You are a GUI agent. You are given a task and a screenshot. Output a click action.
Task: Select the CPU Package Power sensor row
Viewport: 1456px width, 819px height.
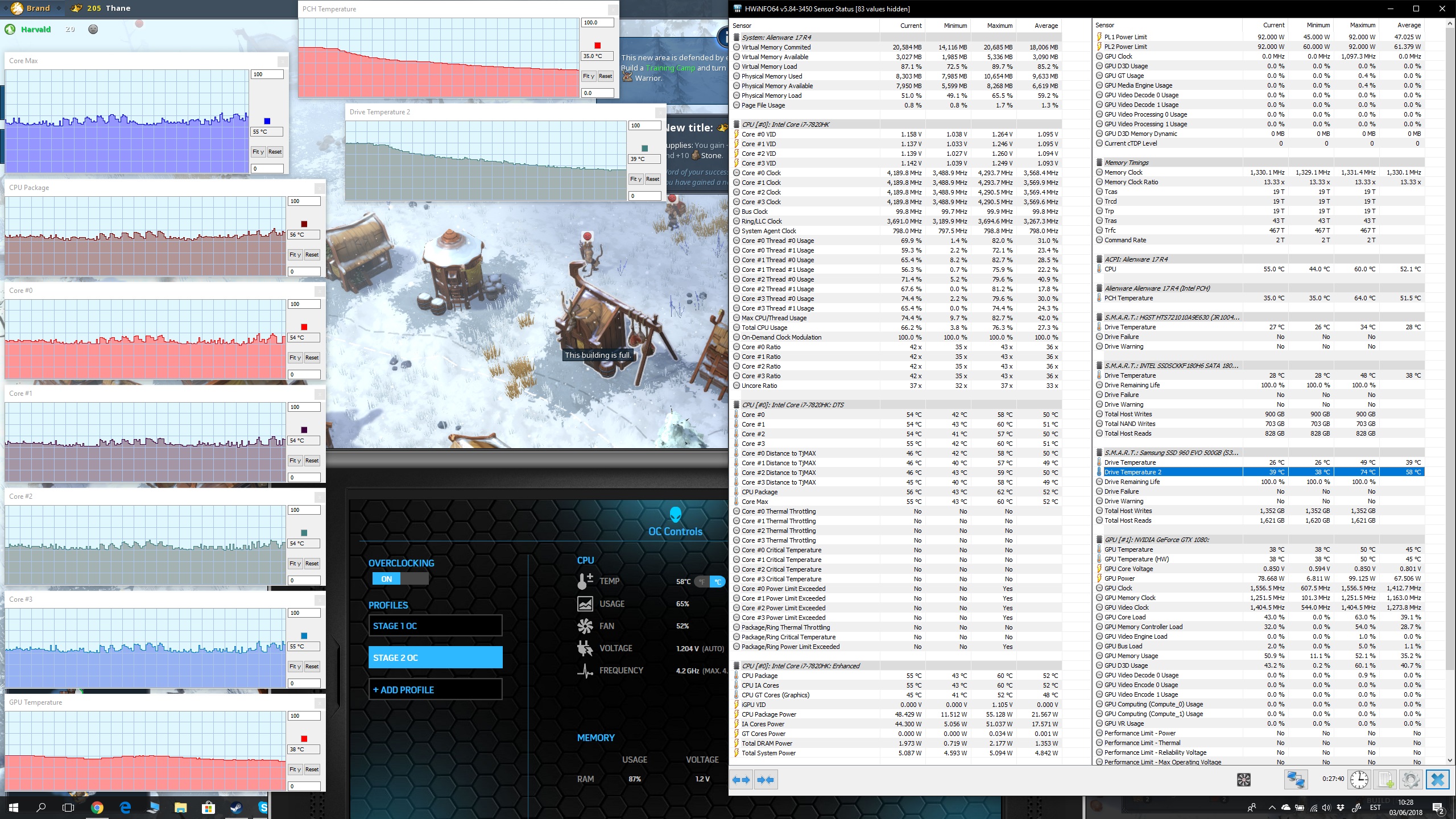tap(897, 714)
